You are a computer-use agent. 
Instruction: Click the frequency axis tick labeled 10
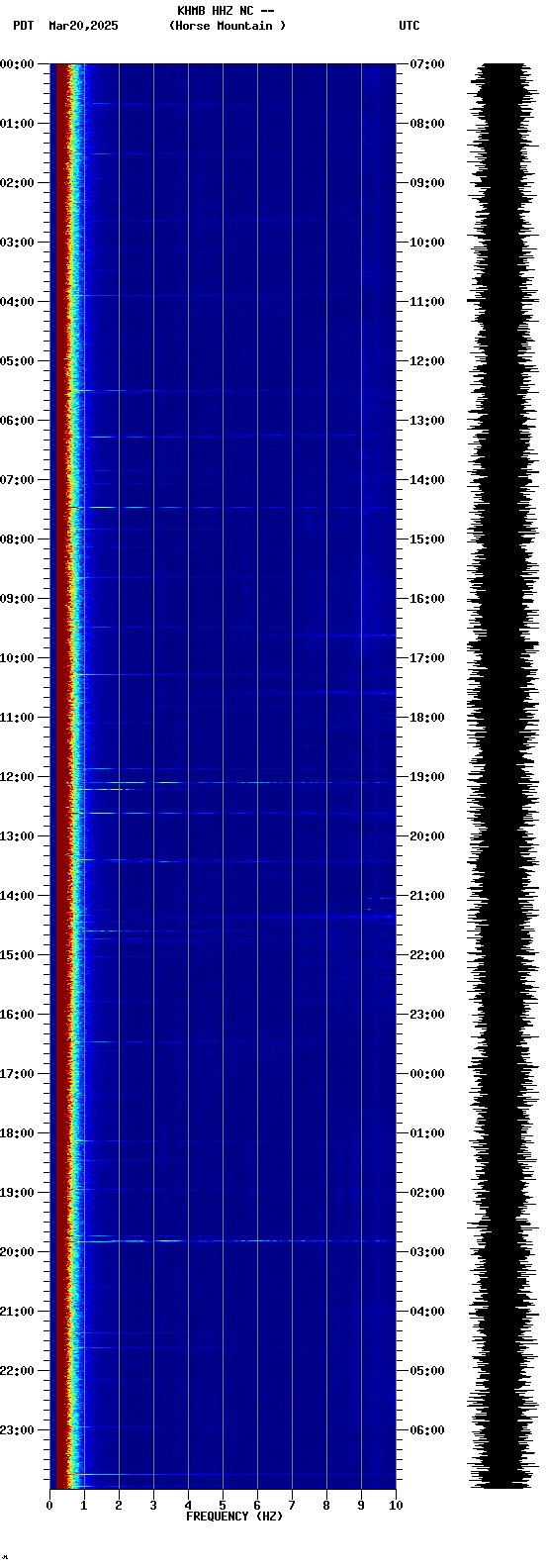[396, 1506]
